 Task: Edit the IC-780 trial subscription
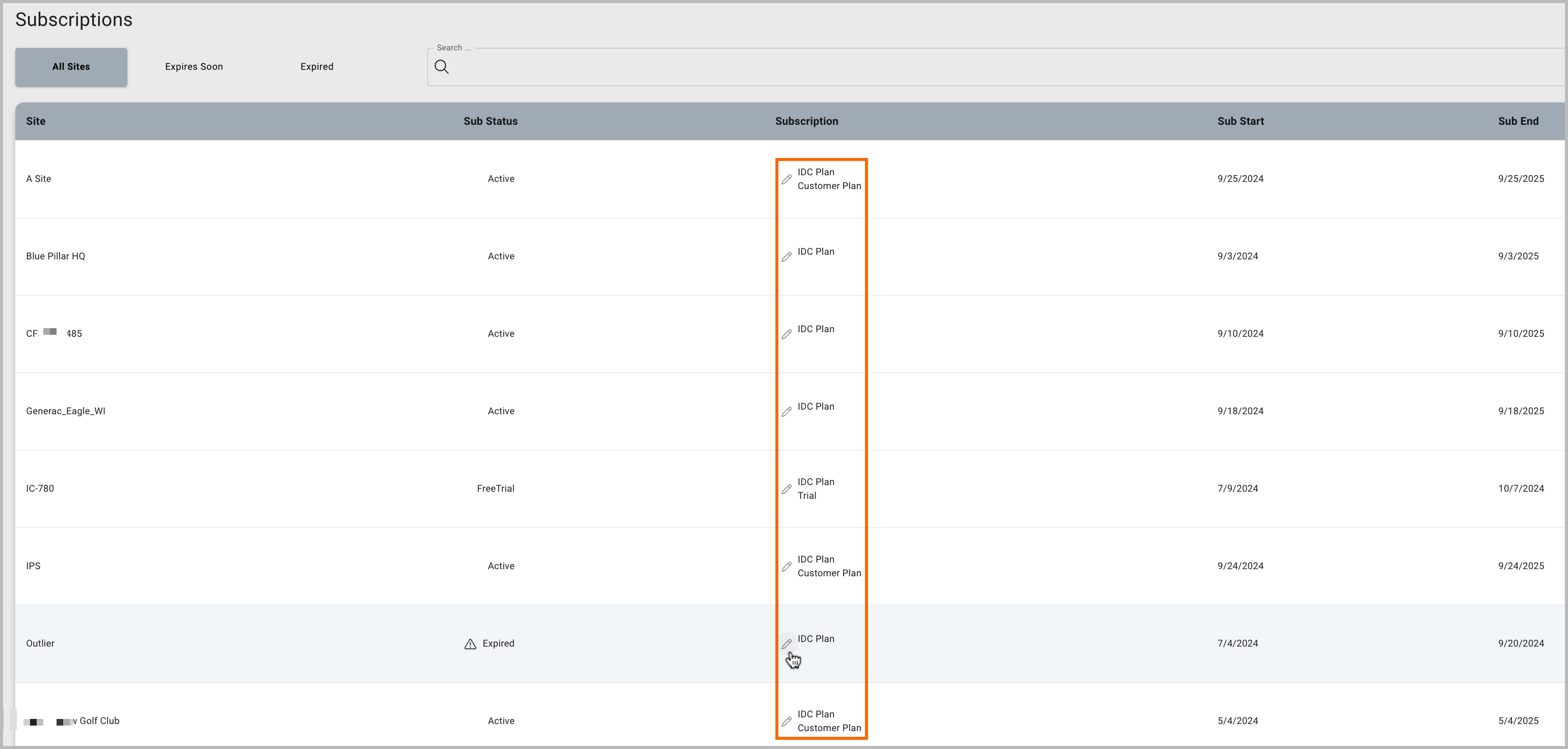787,489
